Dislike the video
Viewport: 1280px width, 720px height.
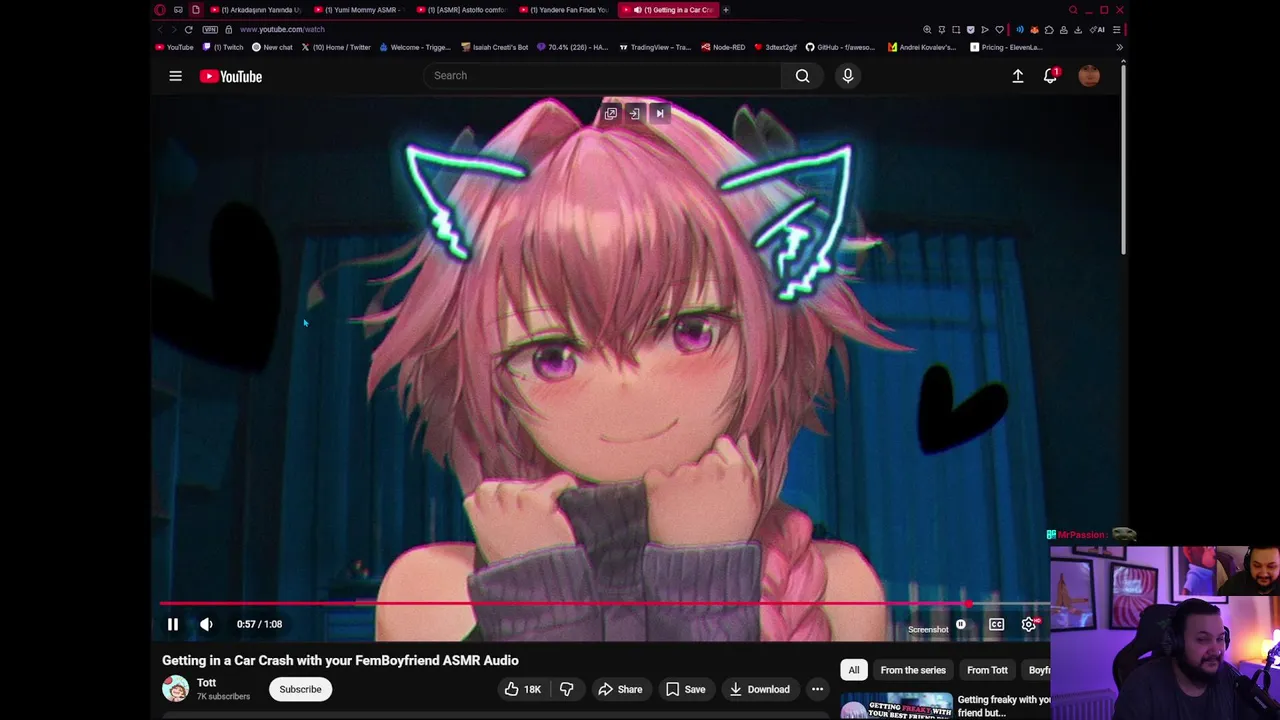567,689
